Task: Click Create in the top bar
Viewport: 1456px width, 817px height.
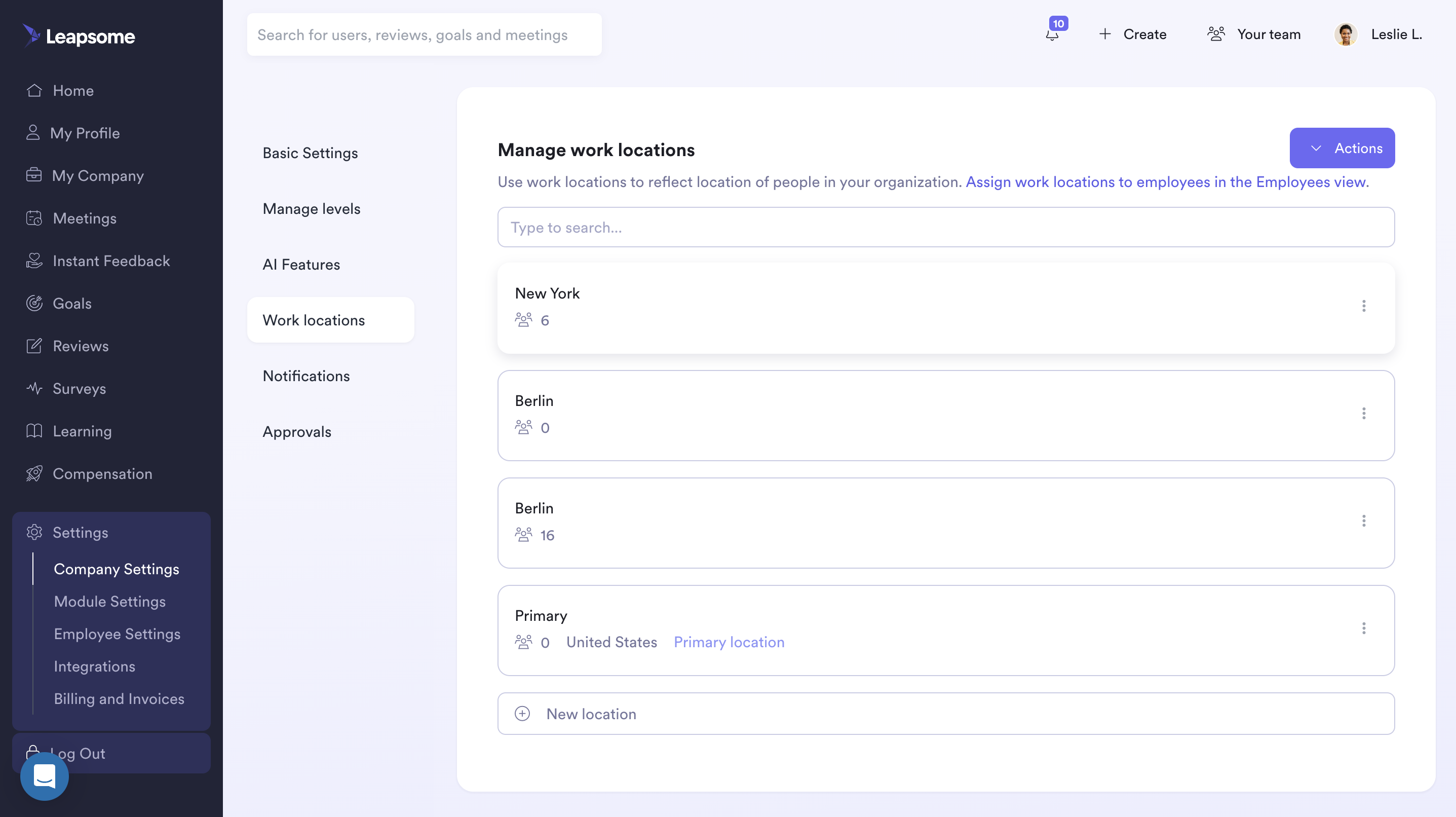Action: click(x=1144, y=34)
